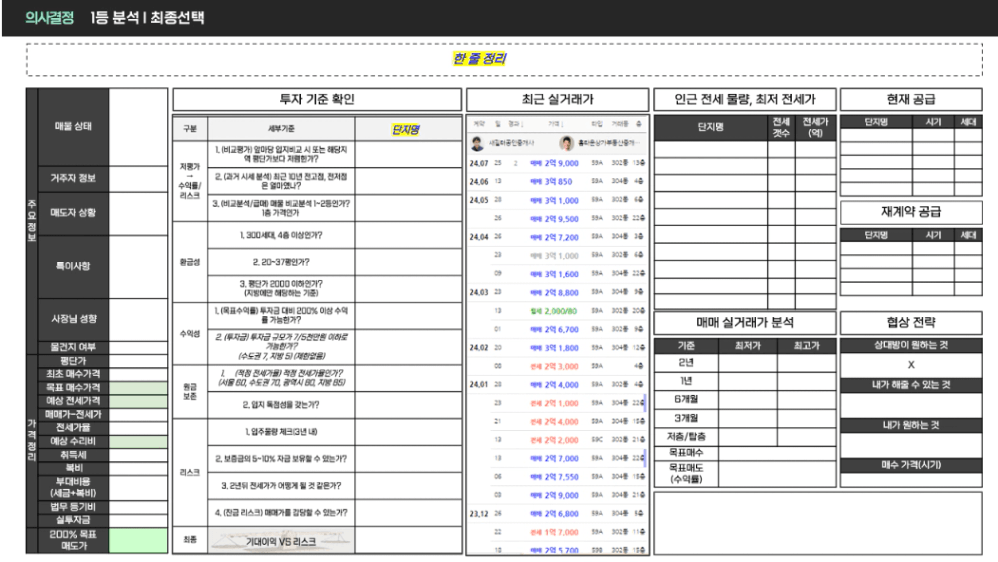Screen dimensions: 998x562
Task: Click the second realtor's profile avatar
Action: (x=566, y=143)
